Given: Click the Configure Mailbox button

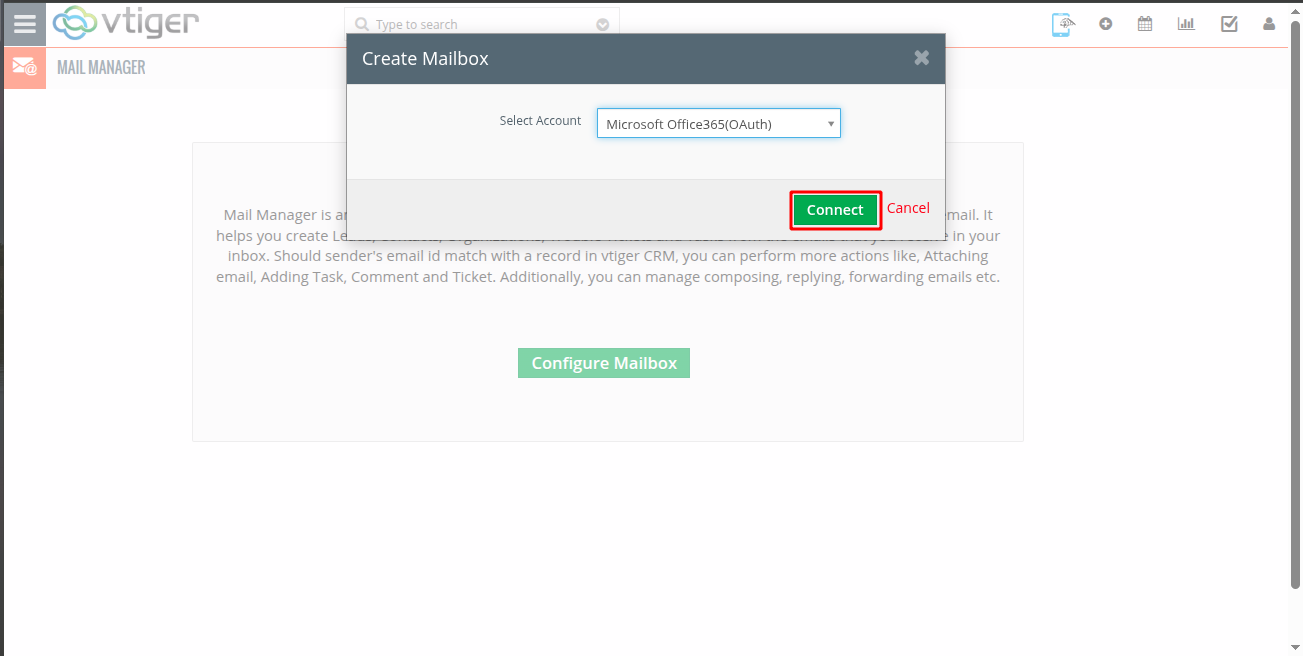Looking at the screenshot, I should click(604, 363).
